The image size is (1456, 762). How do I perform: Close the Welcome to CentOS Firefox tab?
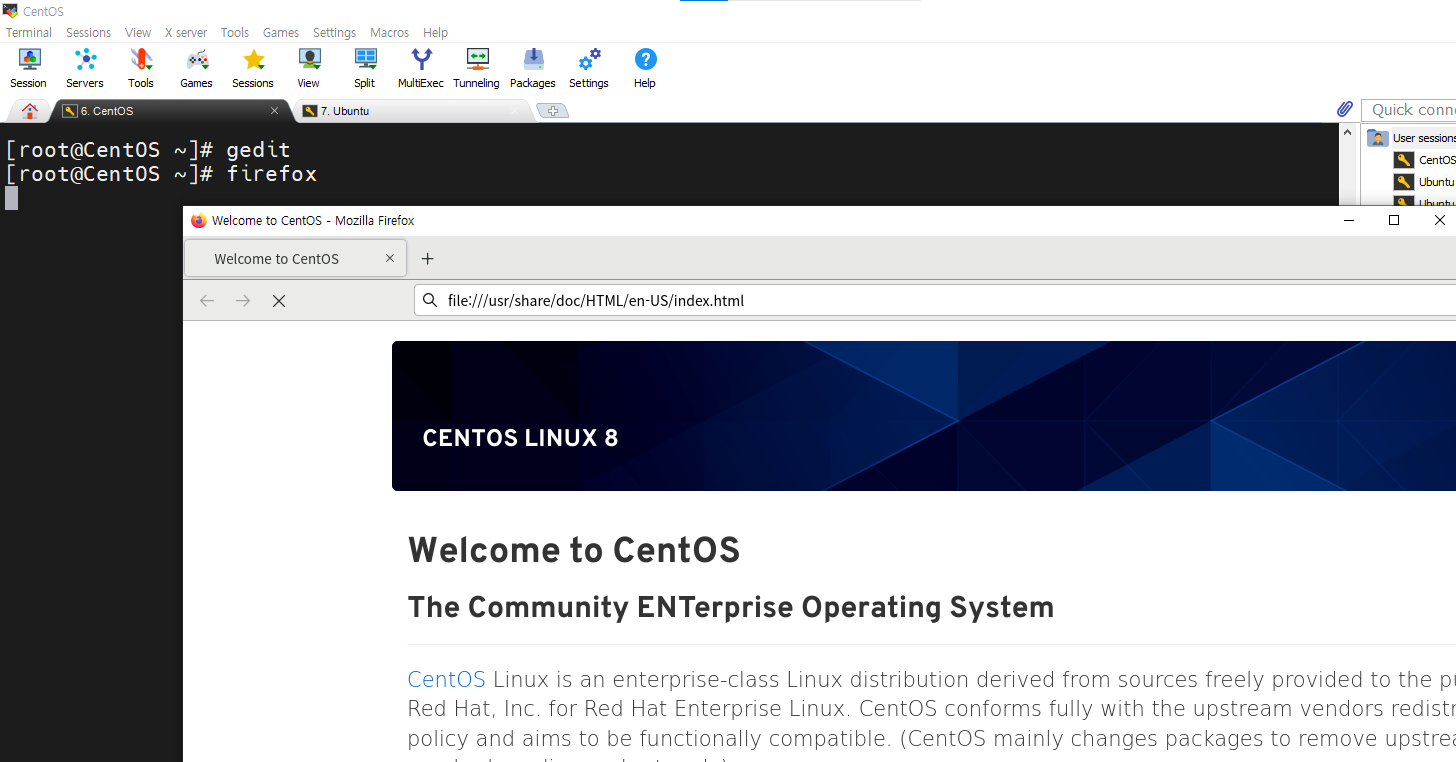[x=390, y=258]
